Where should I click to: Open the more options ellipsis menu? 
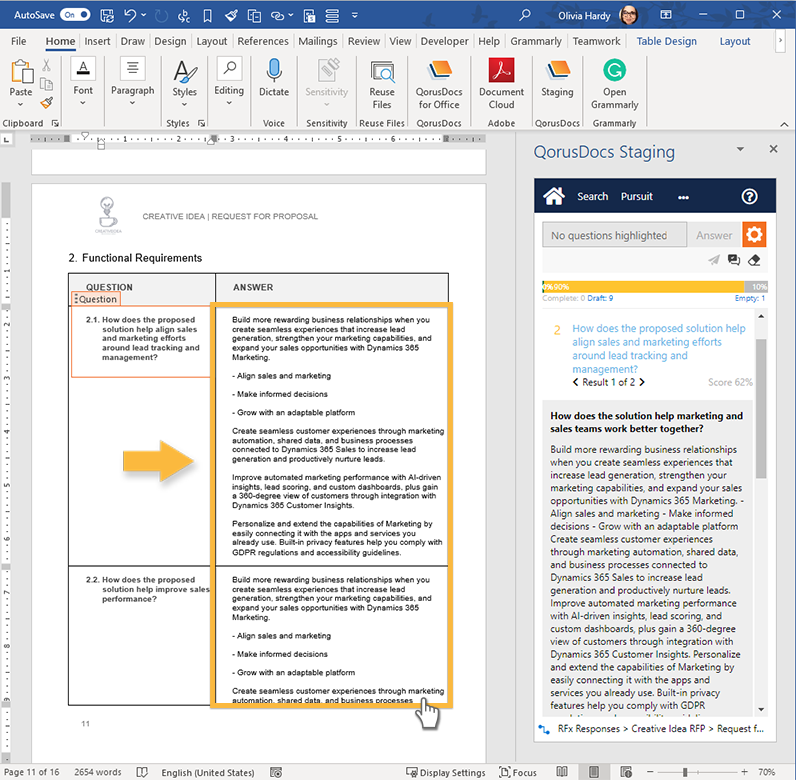click(x=683, y=197)
